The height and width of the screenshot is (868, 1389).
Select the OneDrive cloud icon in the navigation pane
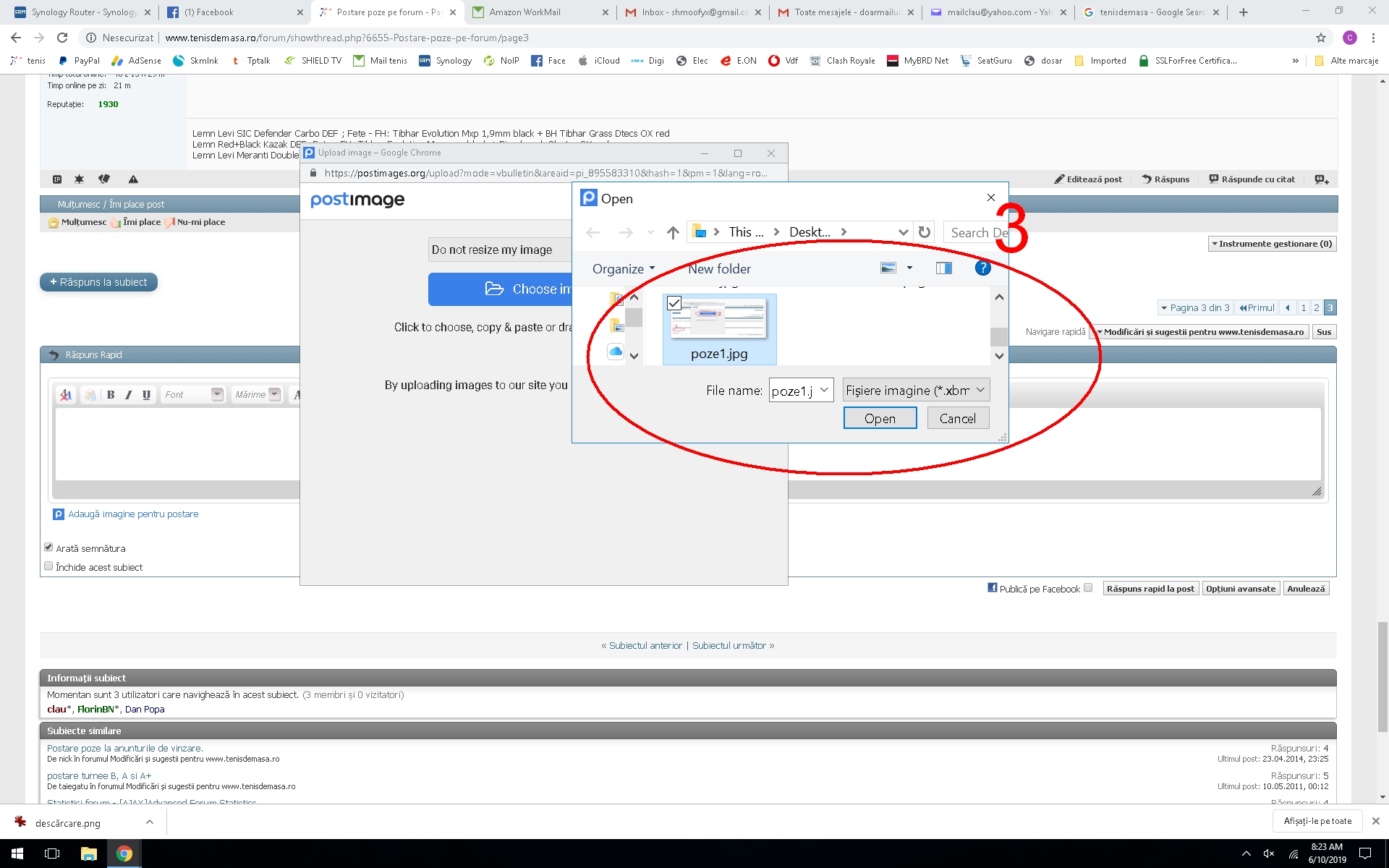(616, 351)
